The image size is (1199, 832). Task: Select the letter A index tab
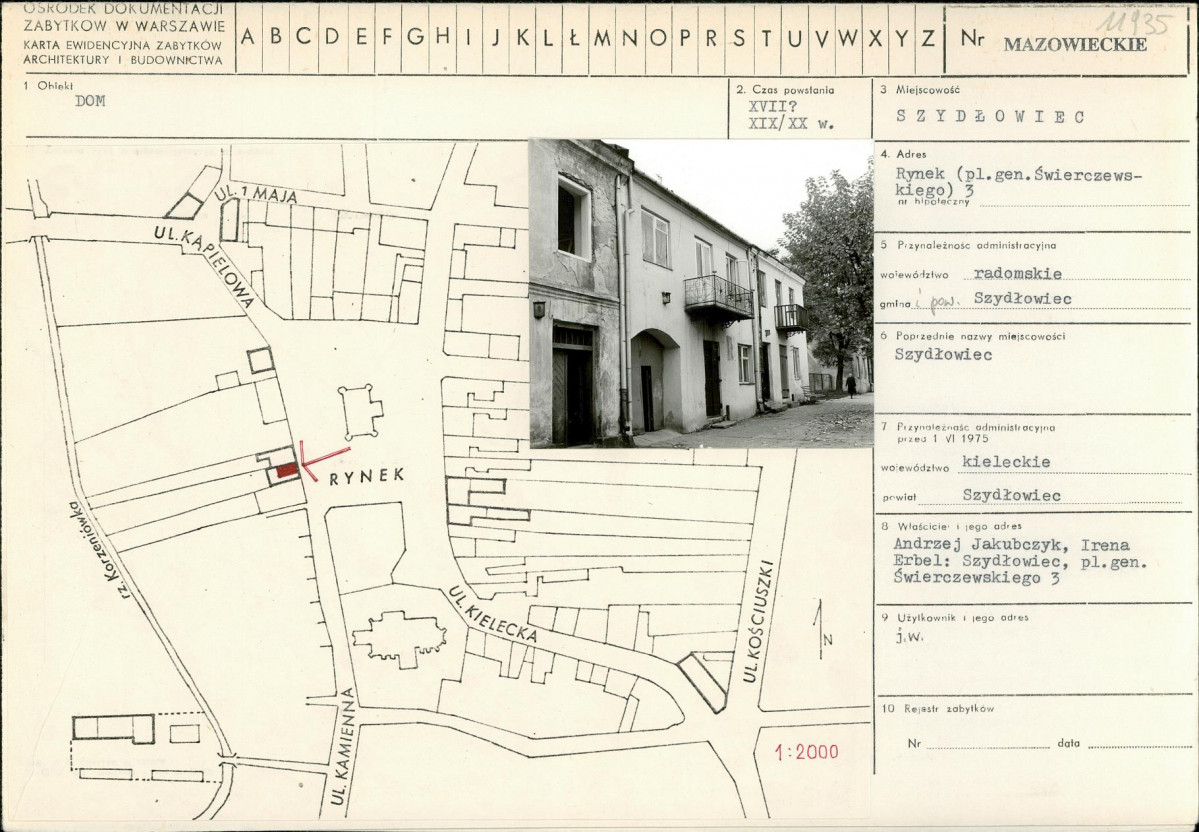[248, 38]
